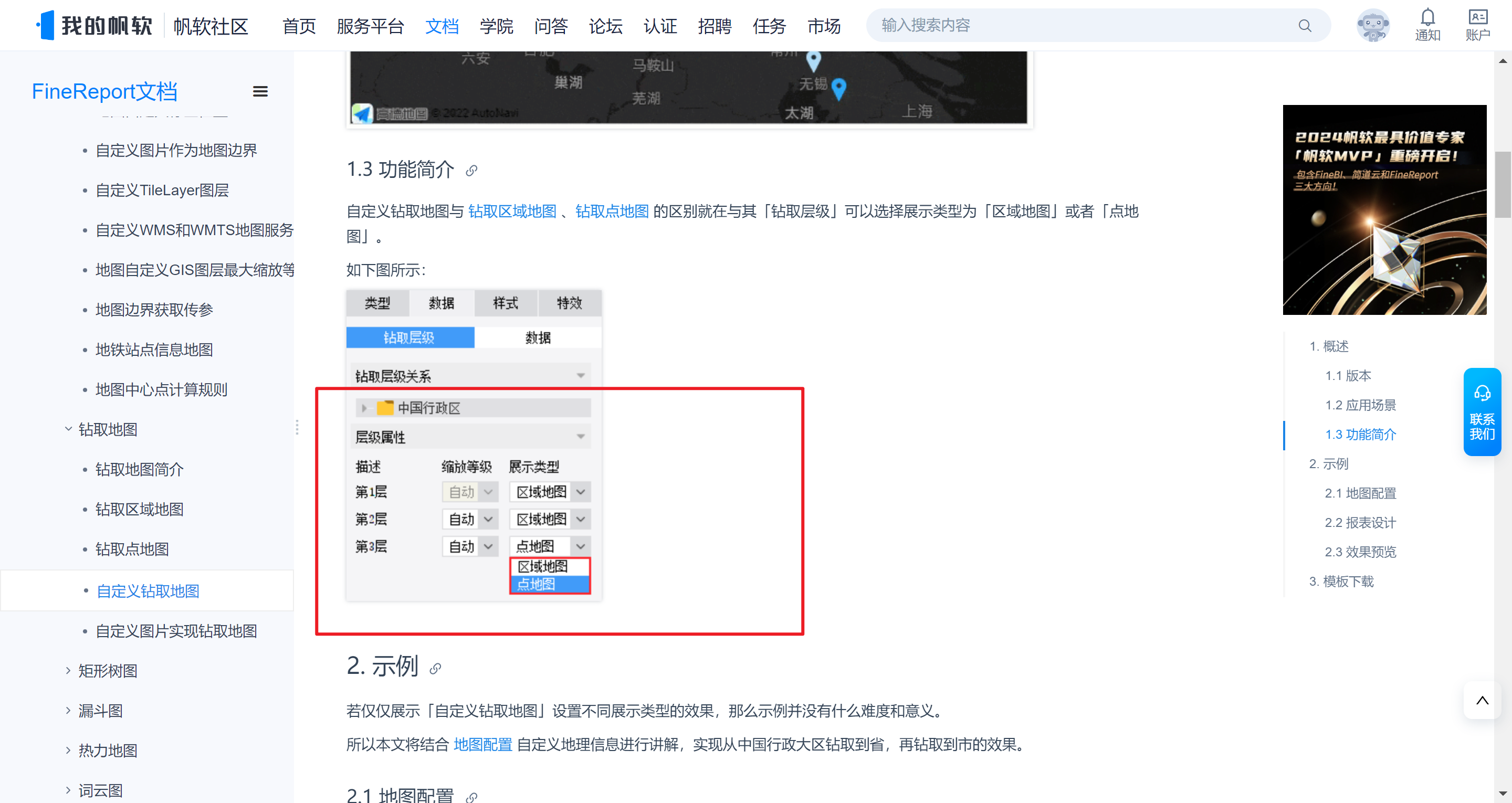Open 学院 in the top navigation
The height and width of the screenshot is (803, 1512).
click(x=497, y=26)
